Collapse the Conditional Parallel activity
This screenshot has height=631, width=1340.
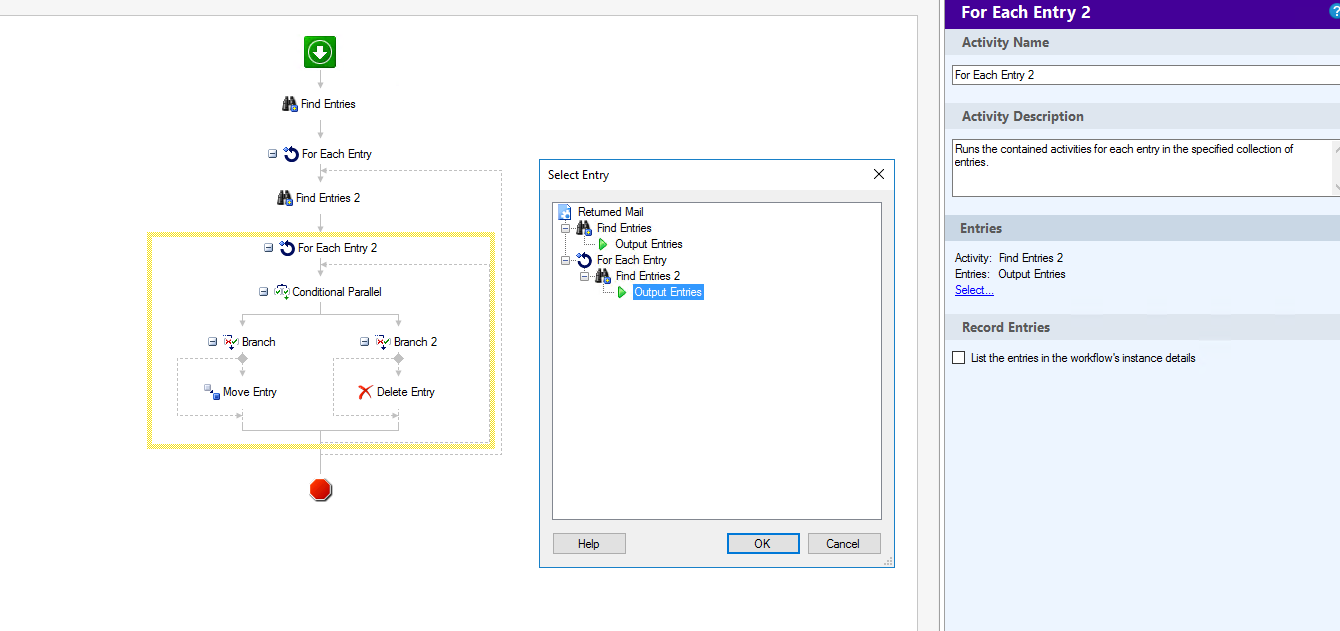click(x=264, y=292)
